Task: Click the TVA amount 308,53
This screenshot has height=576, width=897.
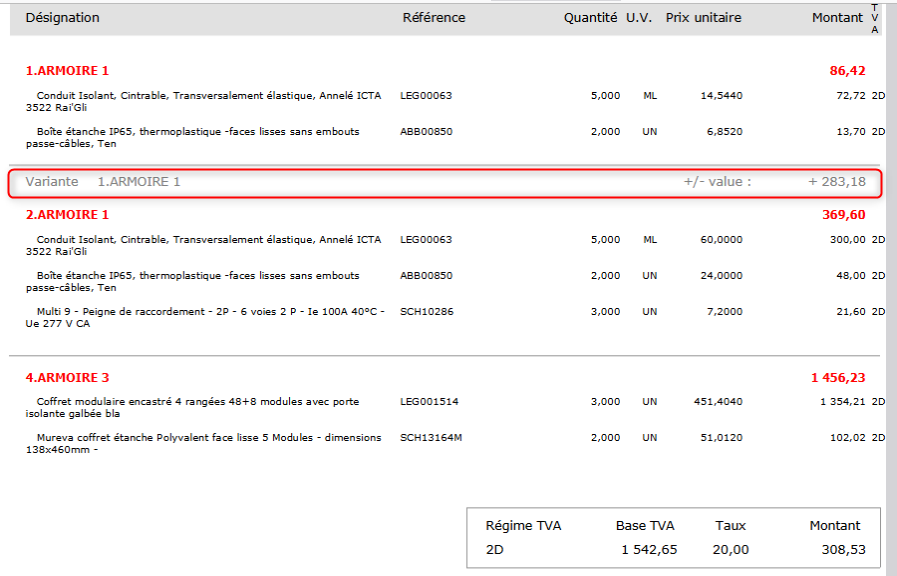Action: coord(843,550)
